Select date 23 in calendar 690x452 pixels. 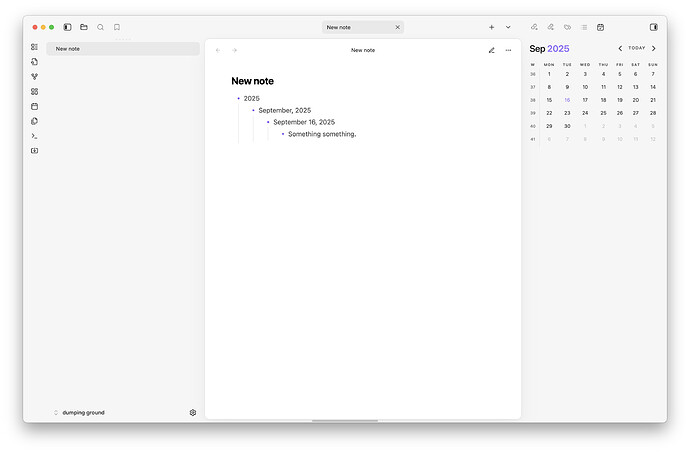pos(567,113)
